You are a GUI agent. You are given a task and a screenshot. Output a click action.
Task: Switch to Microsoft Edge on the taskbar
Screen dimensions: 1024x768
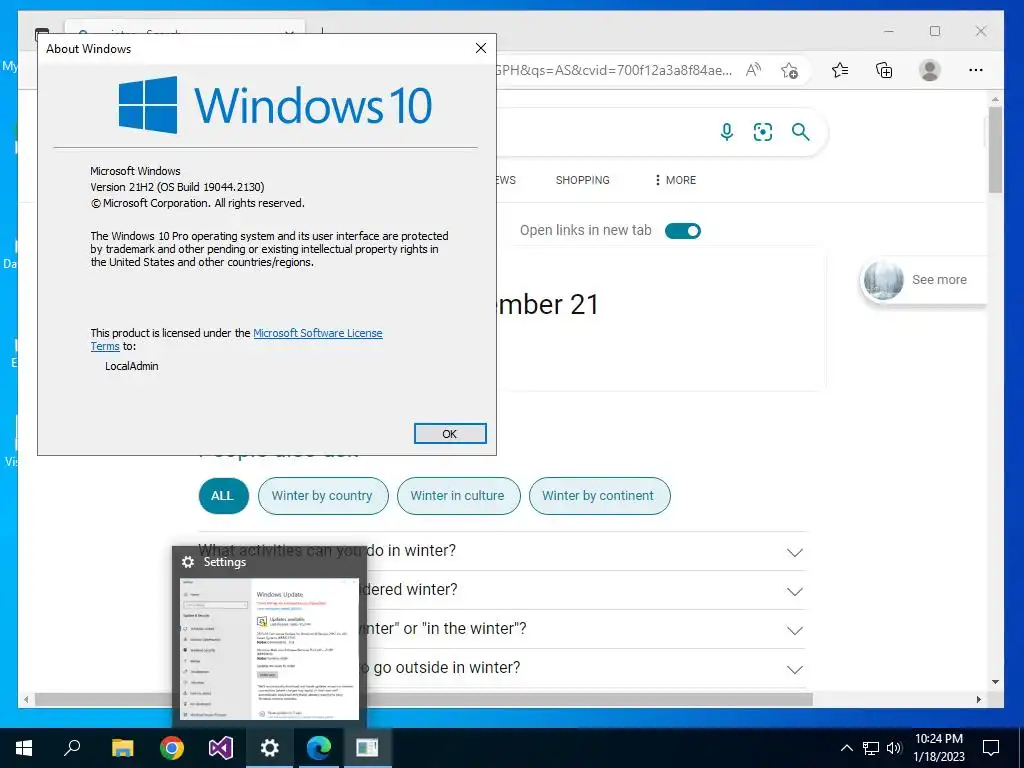pyautogui.click(x=319, y=748)
